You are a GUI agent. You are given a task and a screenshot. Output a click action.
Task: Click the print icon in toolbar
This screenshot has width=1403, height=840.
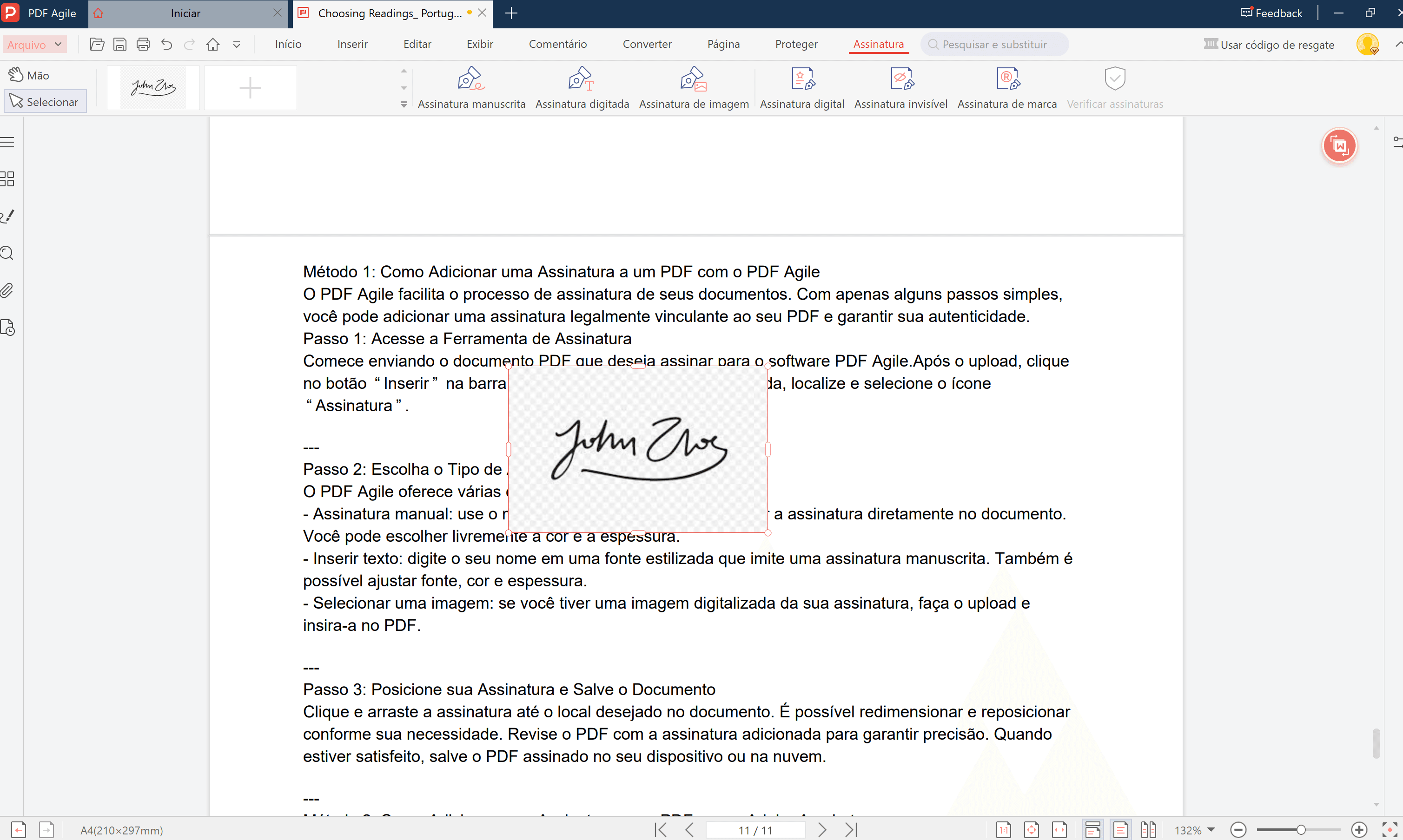(143, 44)
